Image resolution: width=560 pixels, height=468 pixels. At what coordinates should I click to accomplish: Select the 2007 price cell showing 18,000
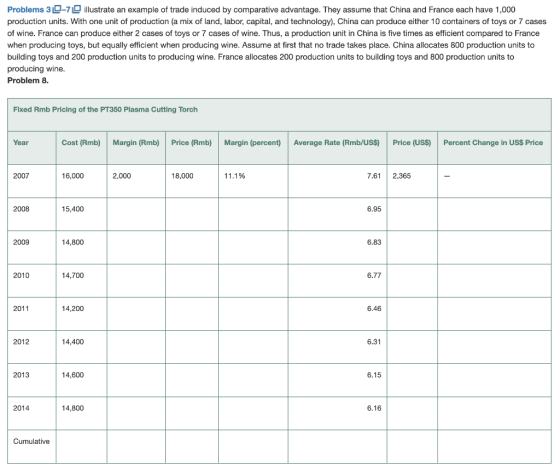click(x=182, y=176)
